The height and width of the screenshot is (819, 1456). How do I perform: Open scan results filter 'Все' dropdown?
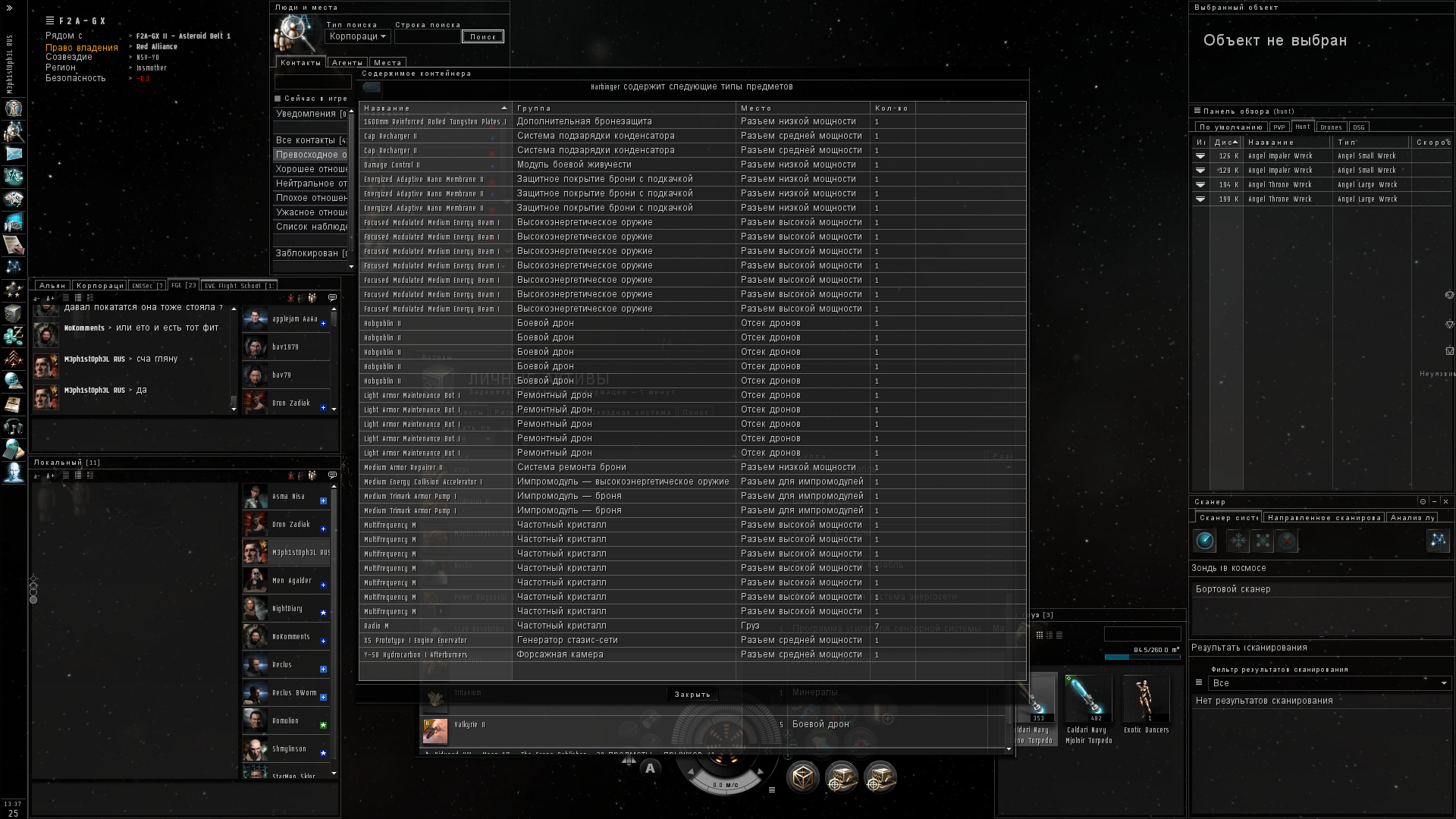1330,683
